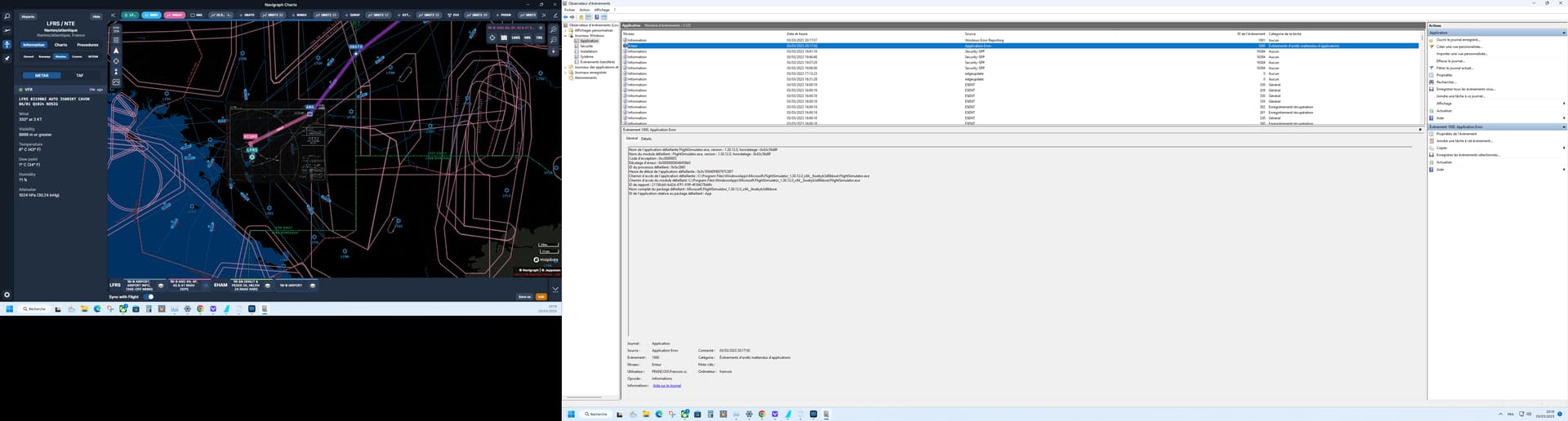Screen dimensions: 1568x421
Task: Expand Journaux des applications et services node
Action: click(x=566, y=67)
